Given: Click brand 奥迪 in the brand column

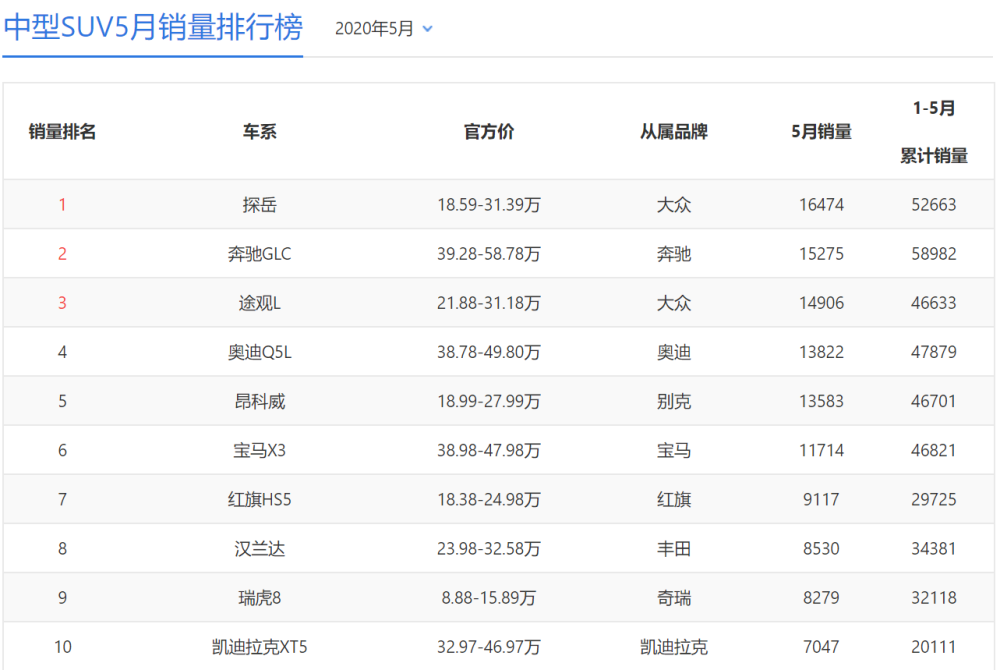Looking at the screenshot, I should pos(674,352).
